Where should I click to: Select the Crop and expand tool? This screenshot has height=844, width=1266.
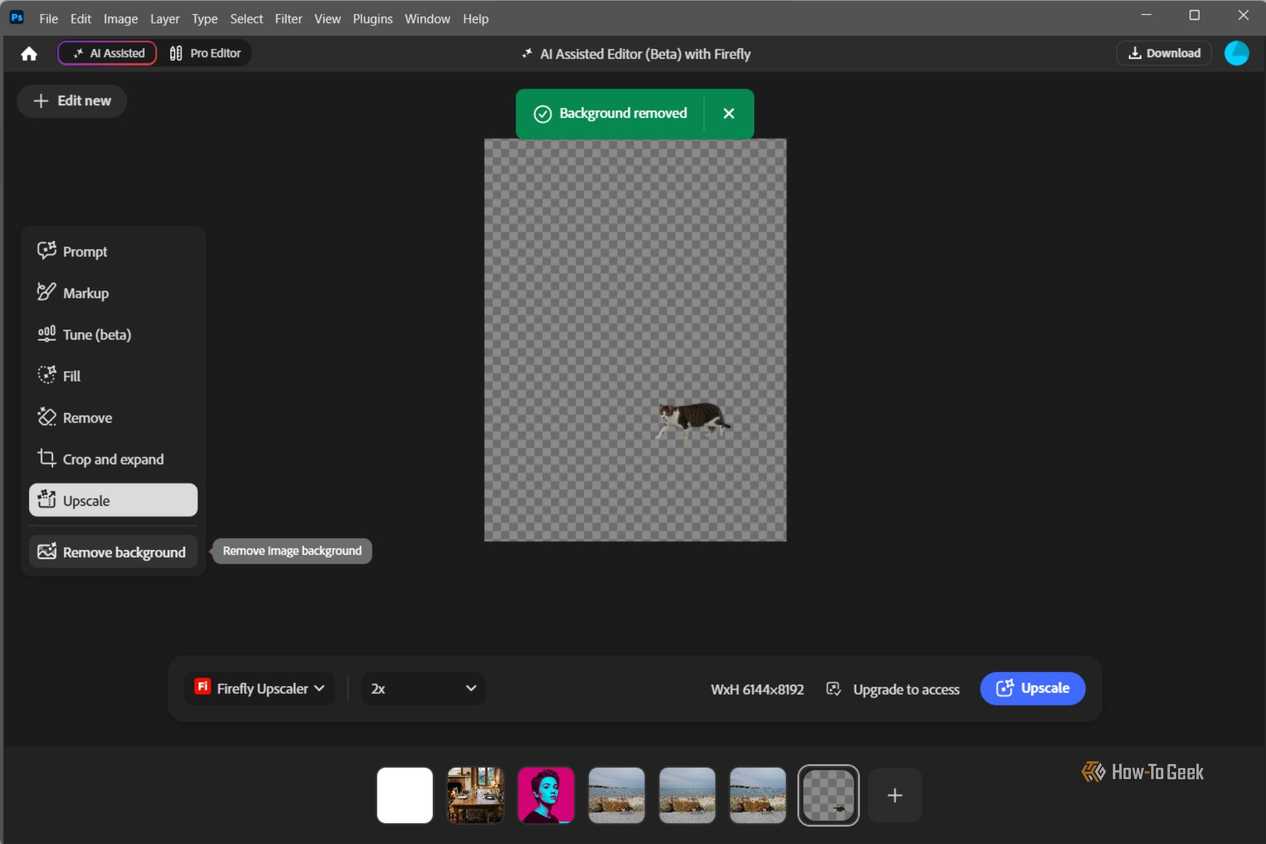tap(113, 459)
